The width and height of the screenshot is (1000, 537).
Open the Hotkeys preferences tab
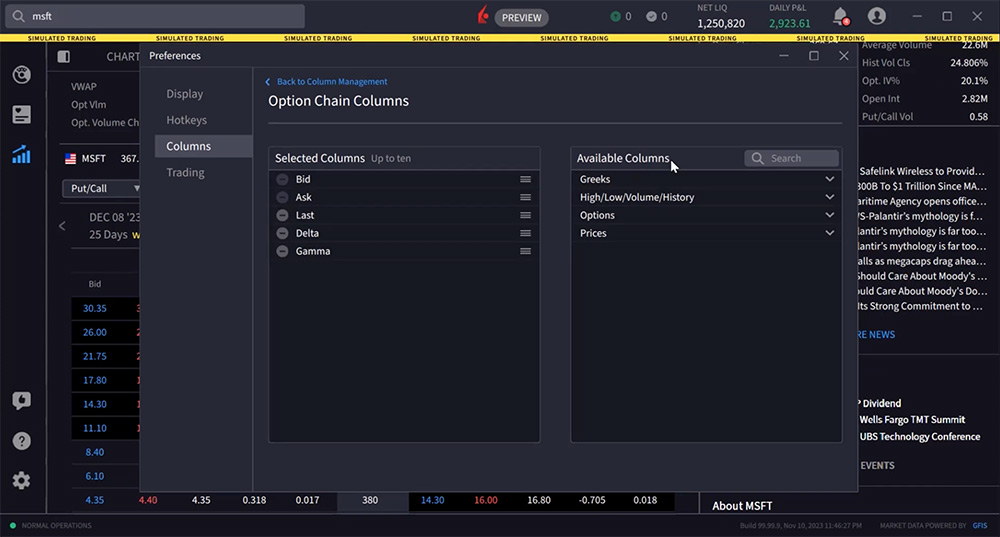186,120
